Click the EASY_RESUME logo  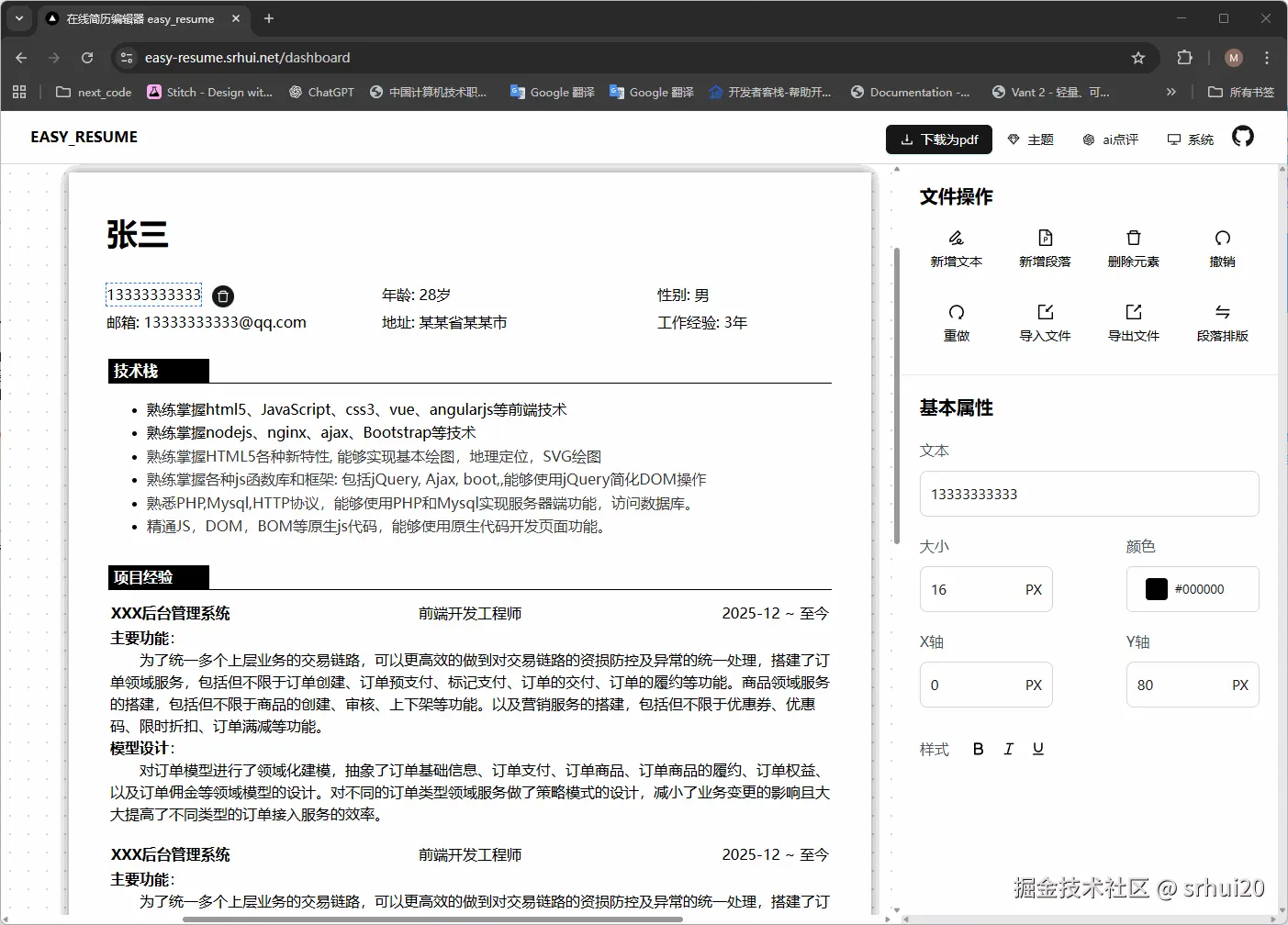[84, 137]
